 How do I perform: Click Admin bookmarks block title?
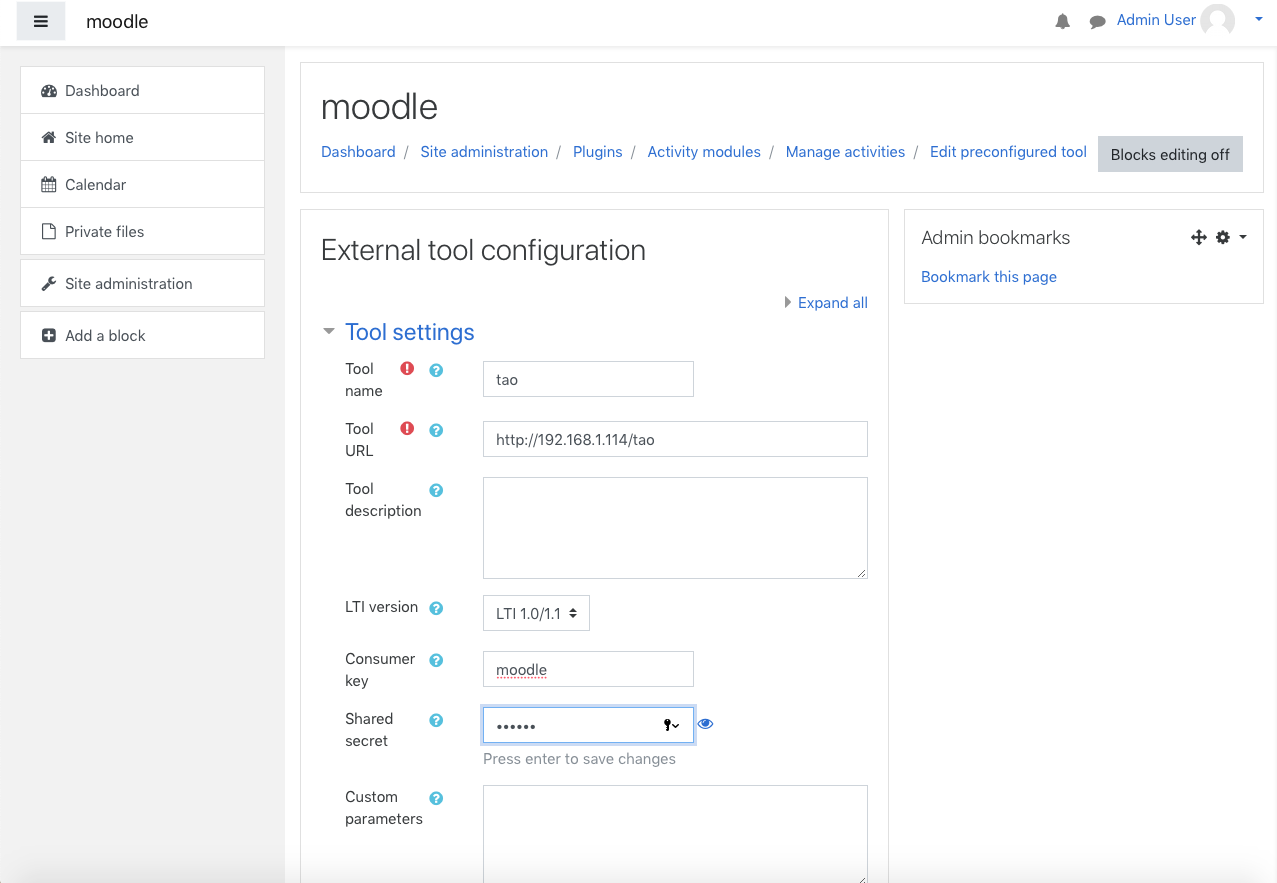pos(996,238)
